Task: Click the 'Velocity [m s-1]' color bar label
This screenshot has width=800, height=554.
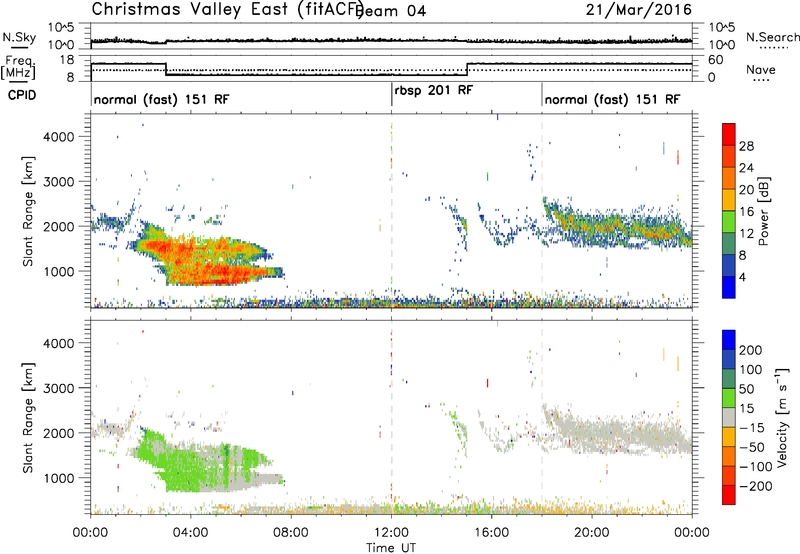Action: 782,417
